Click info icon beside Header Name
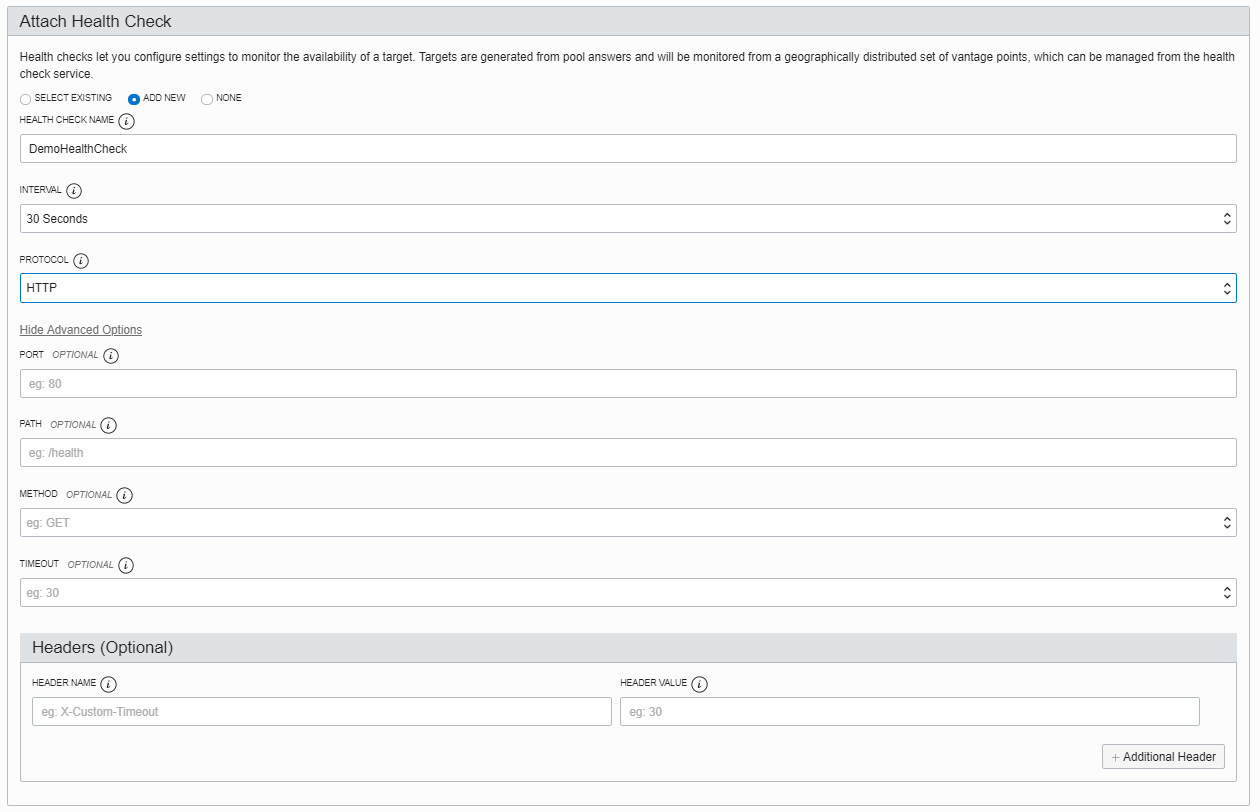The height and width of the screenshot is (812, 1260). 108,685
